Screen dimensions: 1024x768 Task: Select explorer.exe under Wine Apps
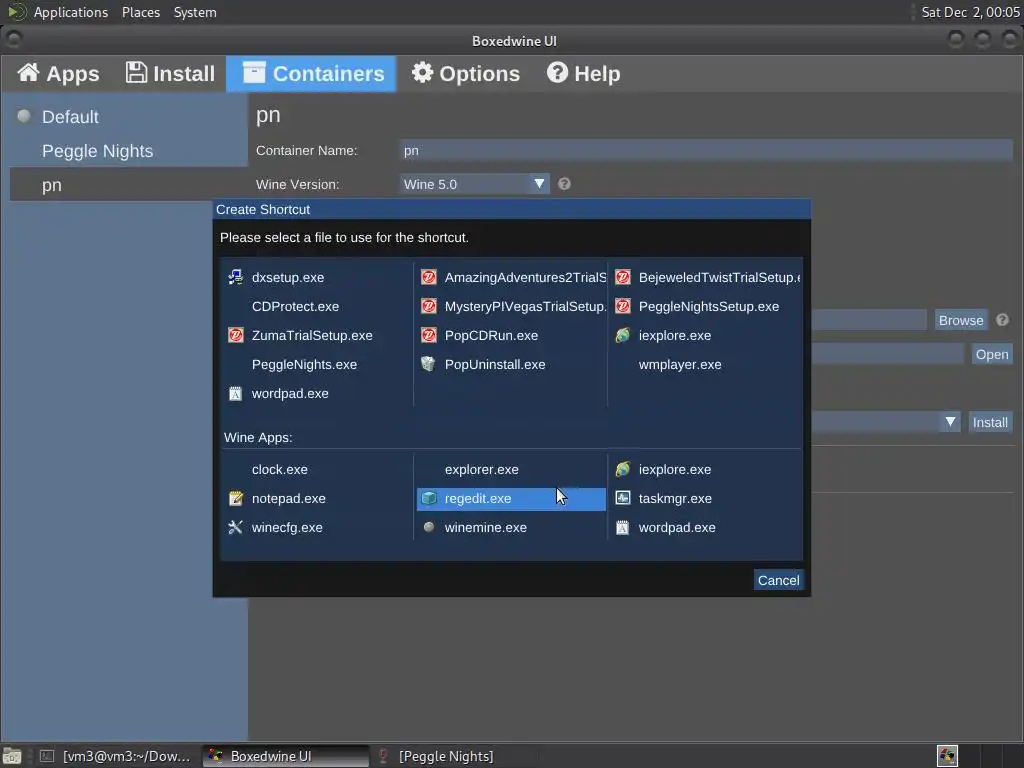point(481,470)
